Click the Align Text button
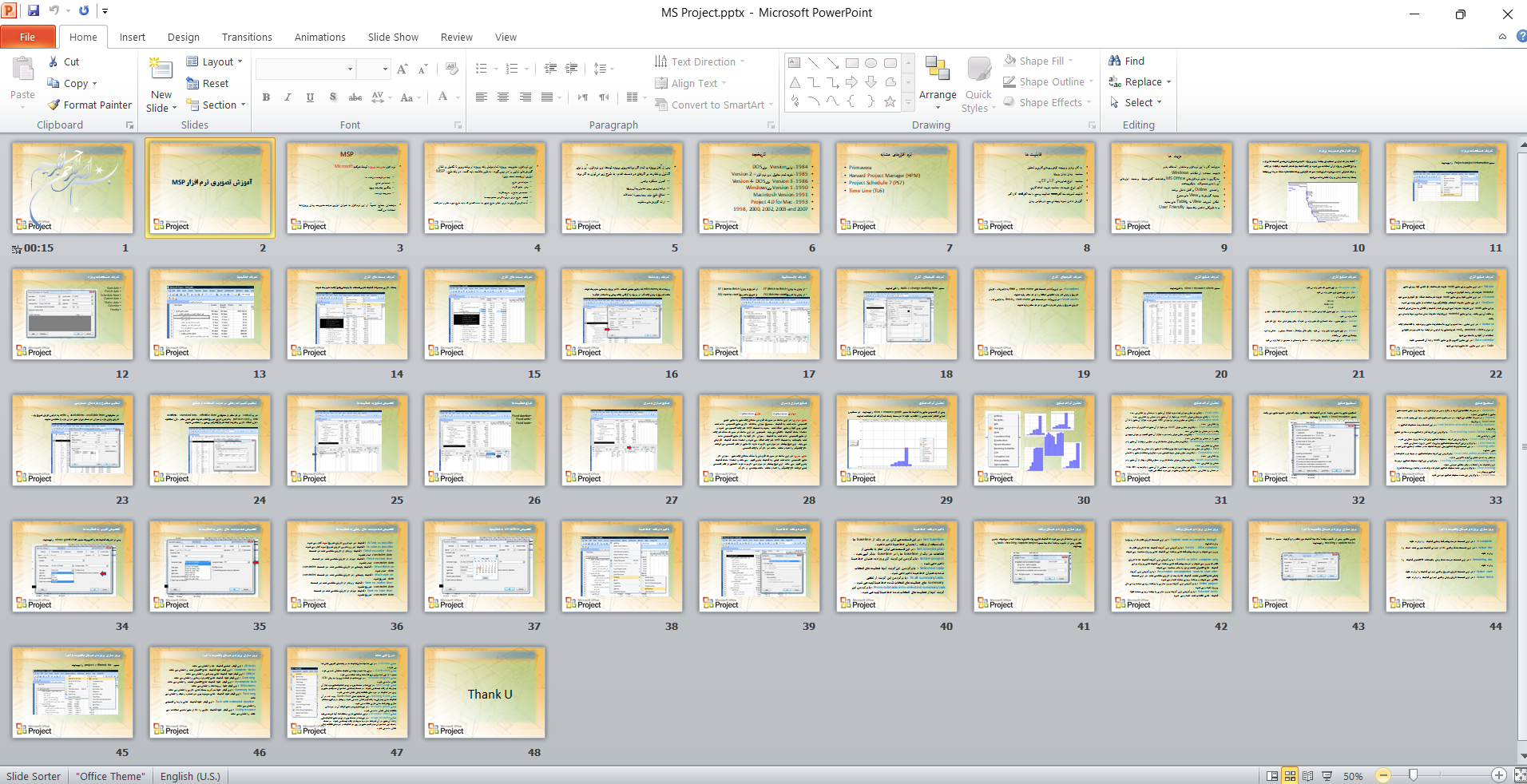 tap(691, 83)
